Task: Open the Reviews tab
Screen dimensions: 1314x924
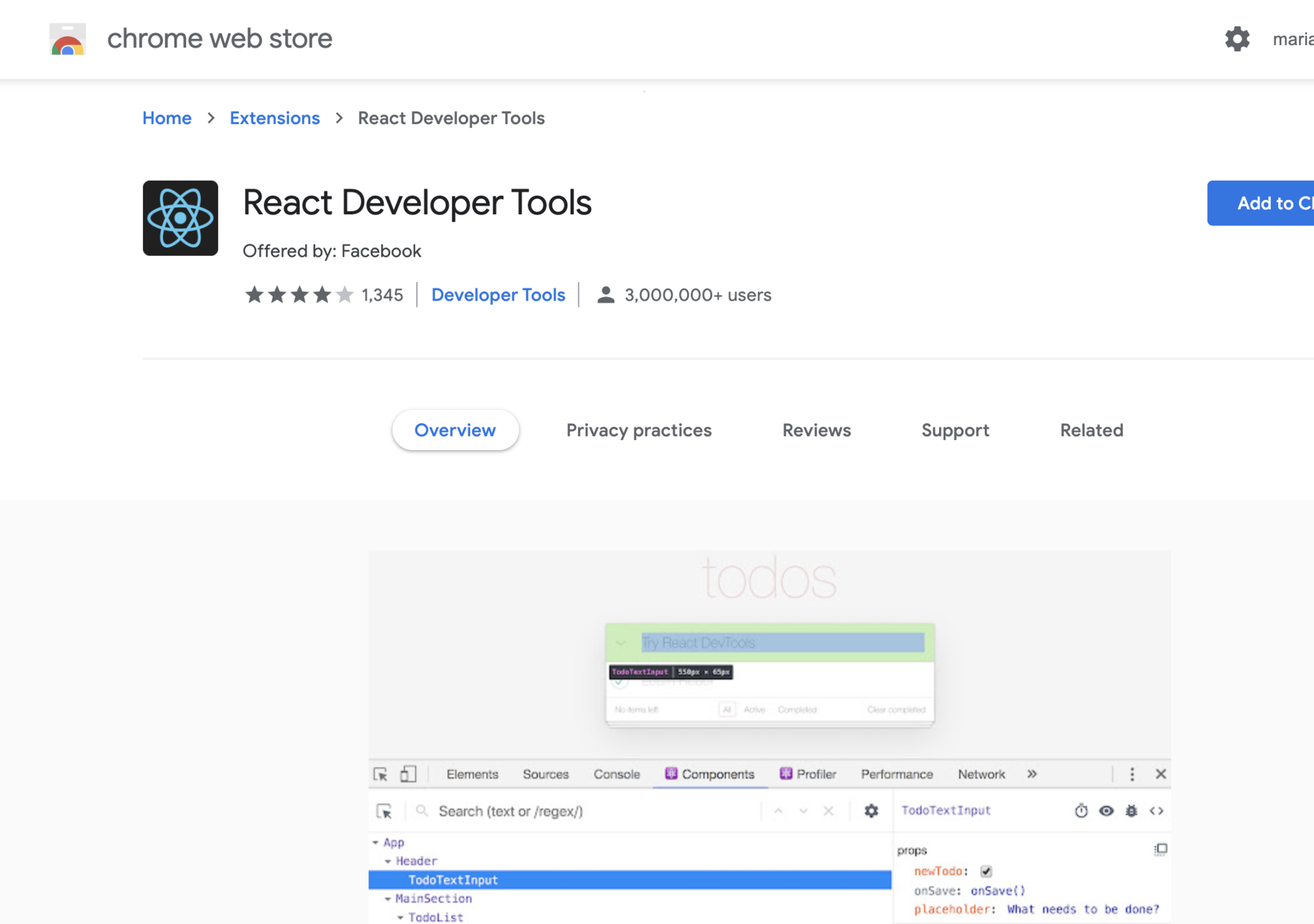Action: coord(816,431)
